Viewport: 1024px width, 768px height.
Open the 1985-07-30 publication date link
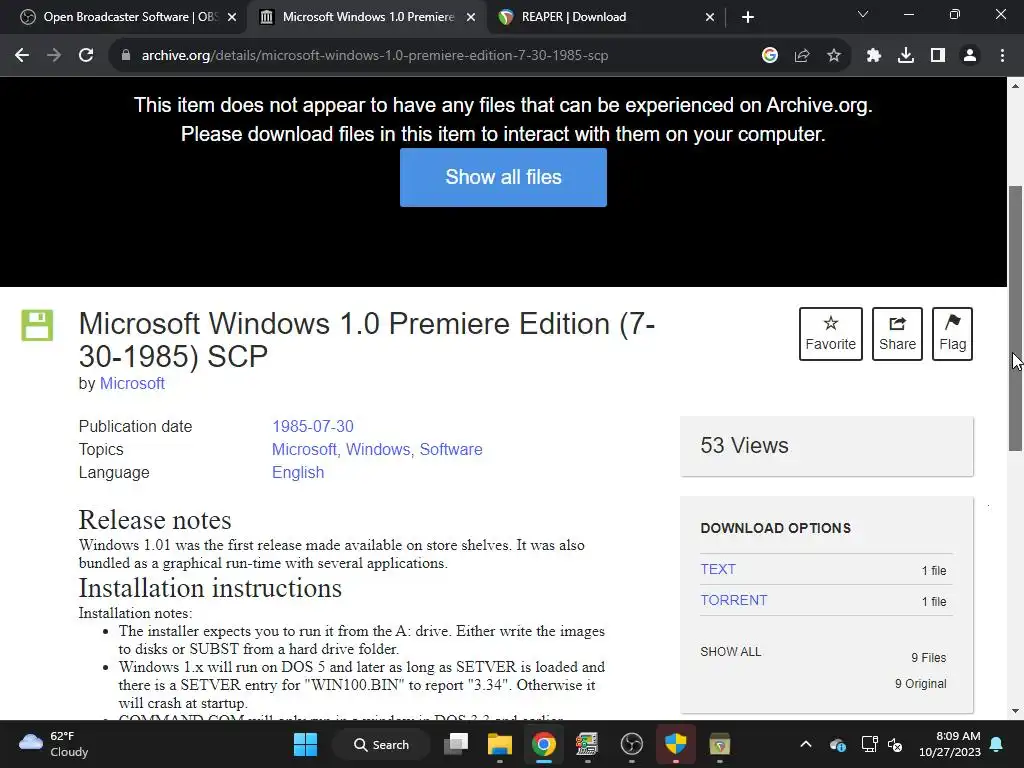(313, 426)
